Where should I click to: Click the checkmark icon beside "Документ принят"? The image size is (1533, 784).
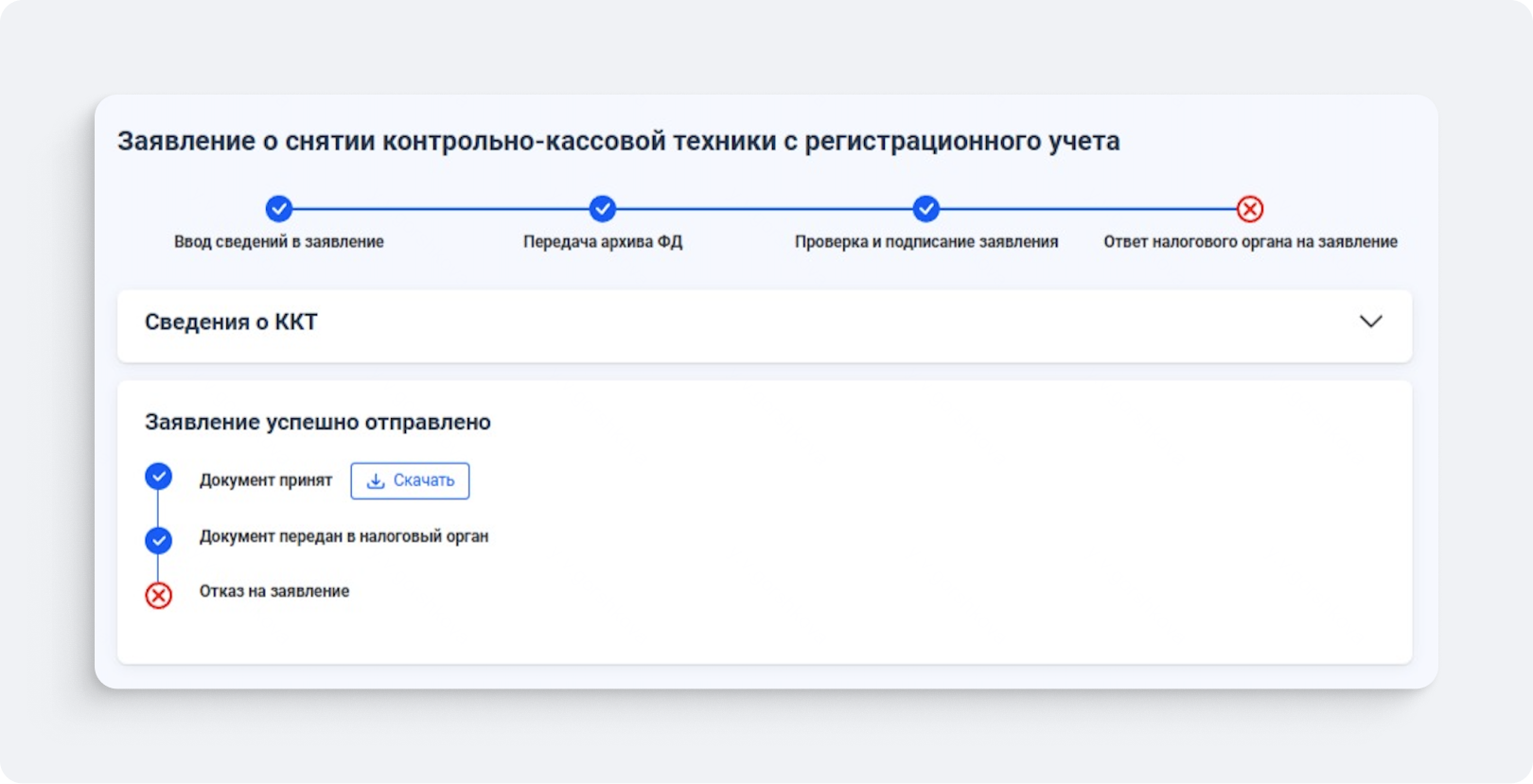[158, 477]
